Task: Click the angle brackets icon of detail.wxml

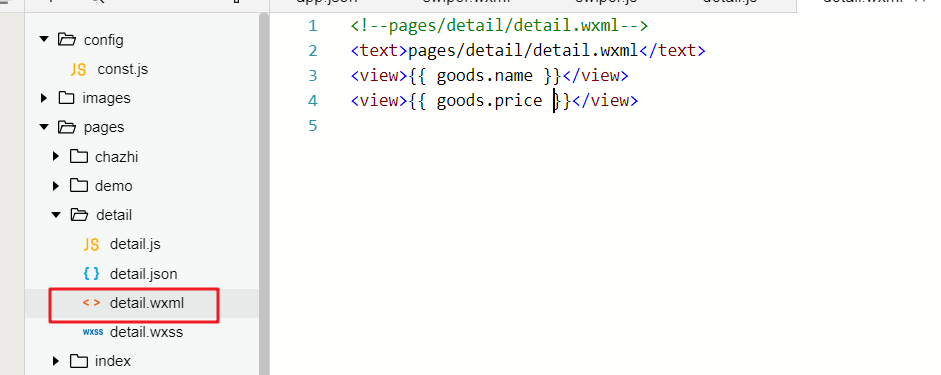Action: [x=91, y=303]
